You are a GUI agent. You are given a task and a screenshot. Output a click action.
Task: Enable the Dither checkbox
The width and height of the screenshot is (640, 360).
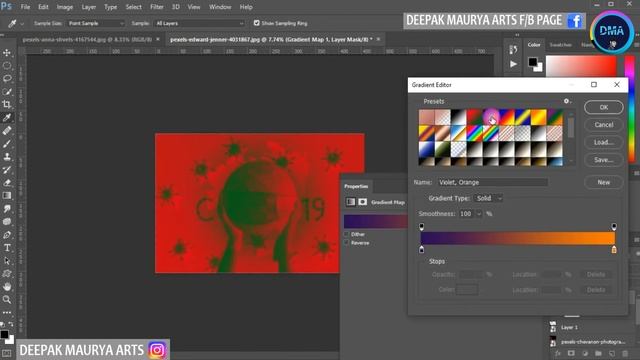pyautogui.click(x=347, y=234)
